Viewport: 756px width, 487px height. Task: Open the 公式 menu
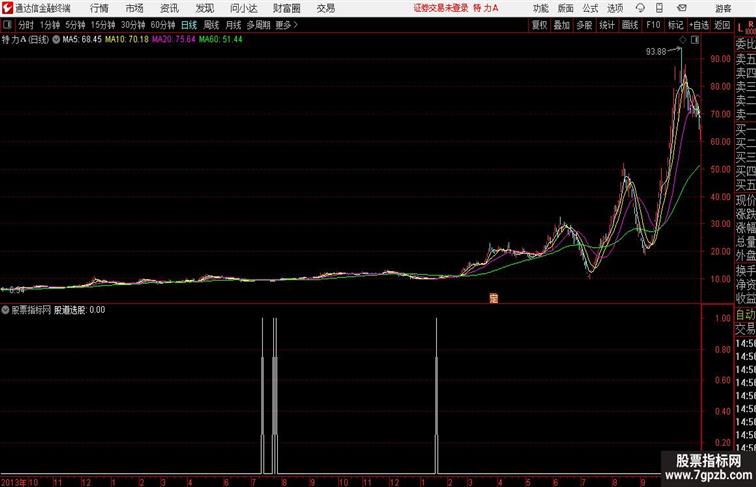click(590, 8)
